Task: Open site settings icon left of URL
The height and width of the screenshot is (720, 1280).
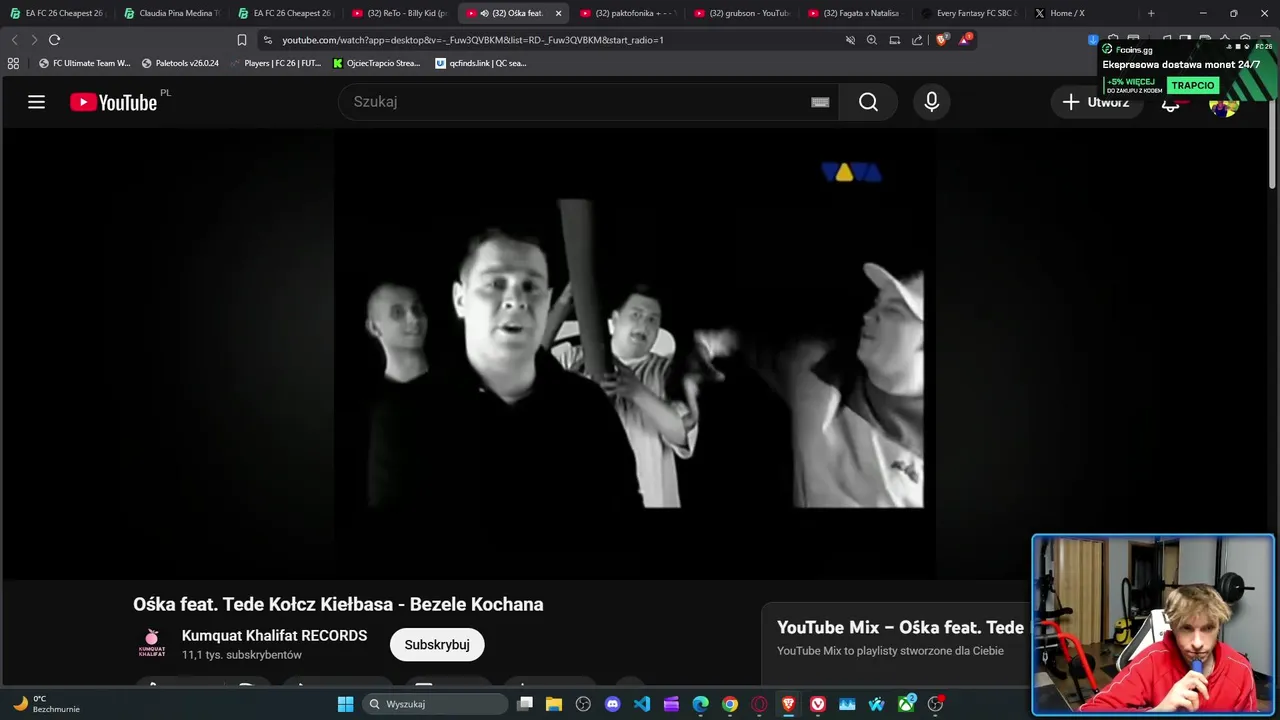Action: click(268, 40)
